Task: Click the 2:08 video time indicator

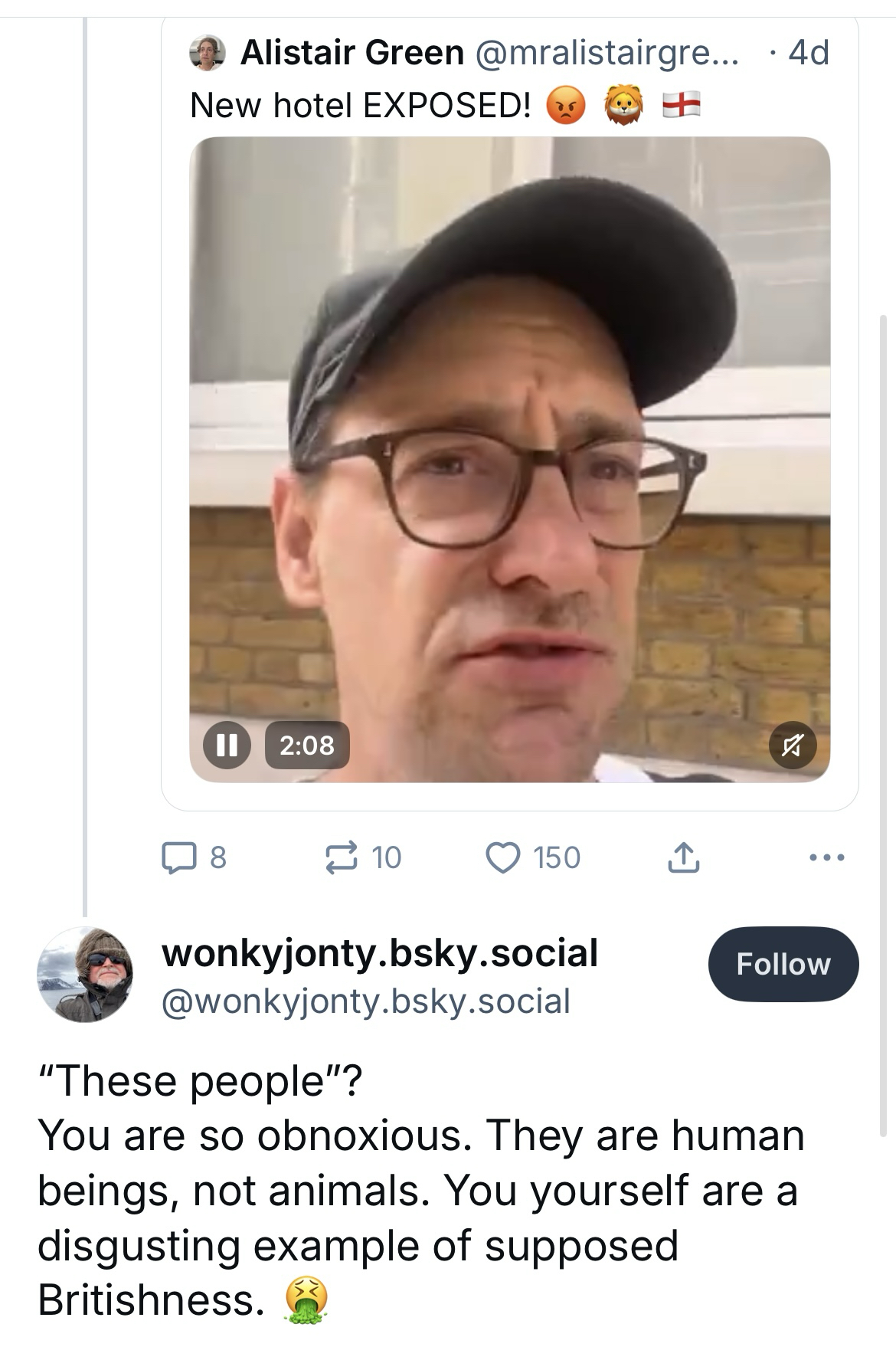Action: coord(307,745)
